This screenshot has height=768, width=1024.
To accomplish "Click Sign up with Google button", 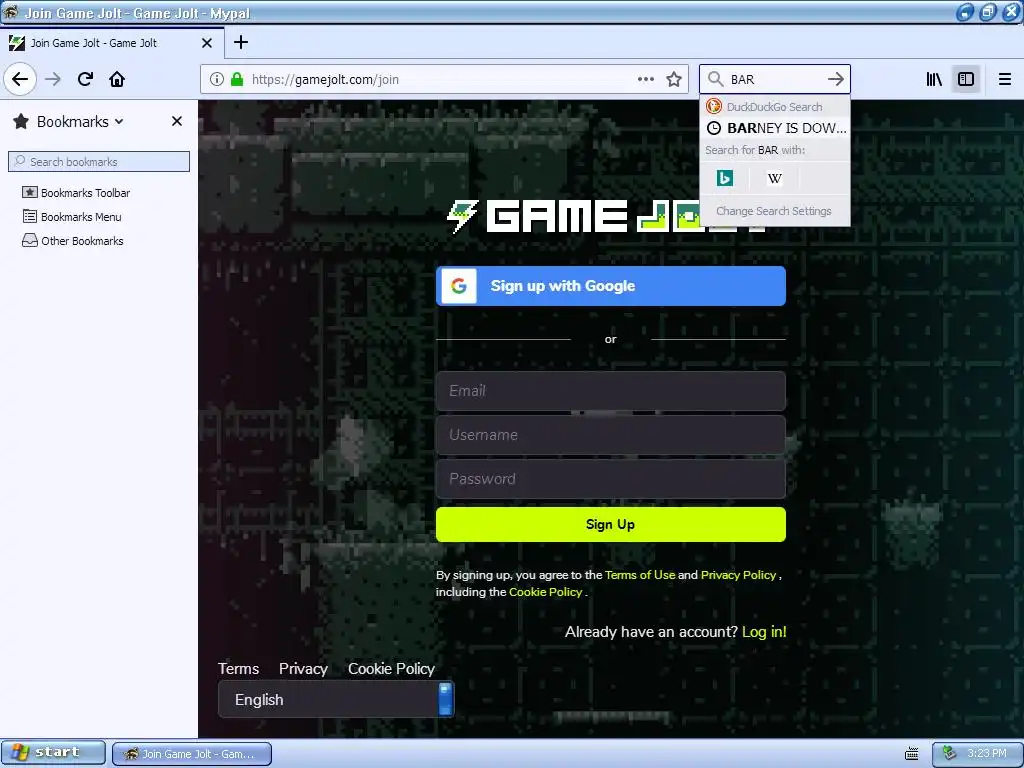I will 611,286.
